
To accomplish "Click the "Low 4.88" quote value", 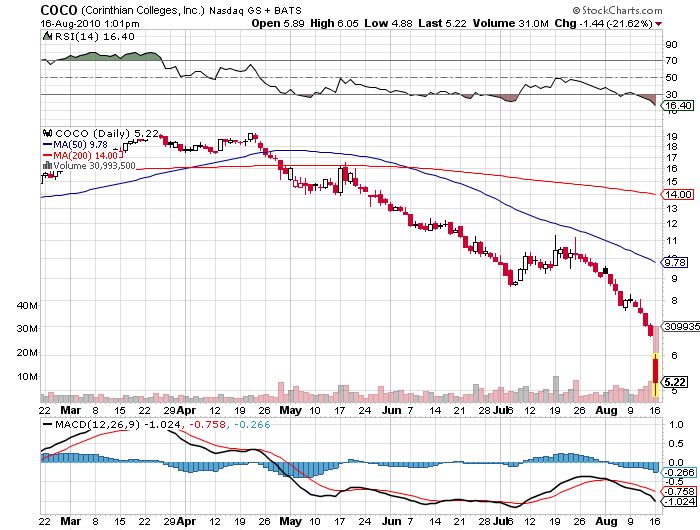I will pos(388,23).
